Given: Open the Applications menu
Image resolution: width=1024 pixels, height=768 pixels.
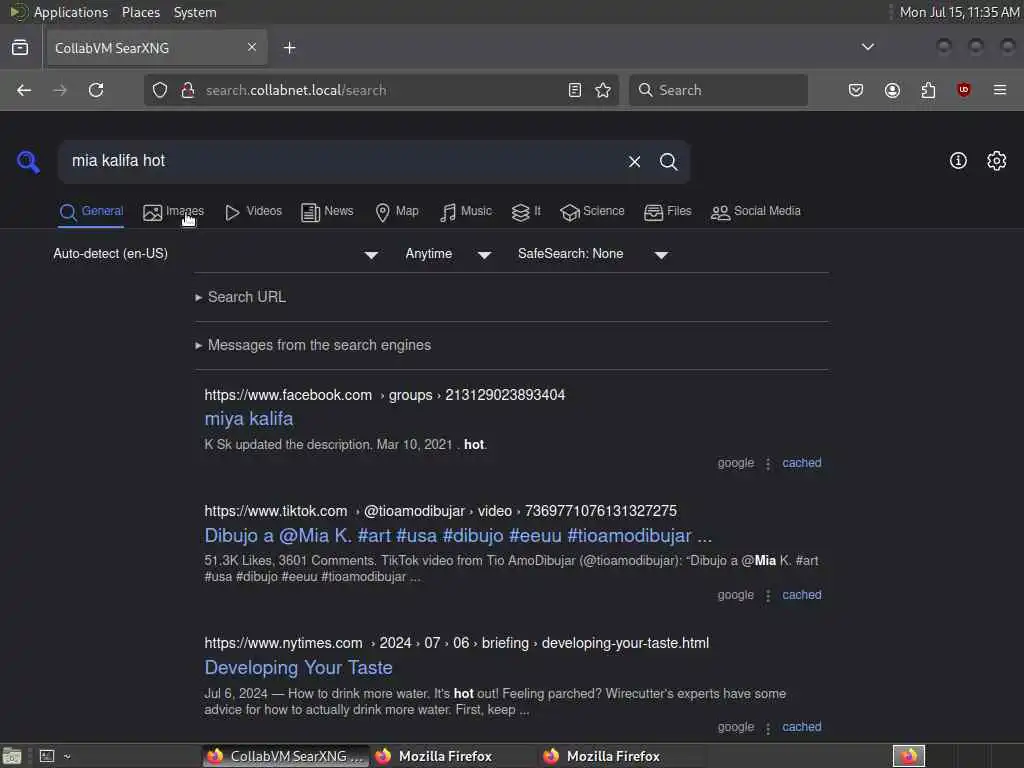Looking at the screenshot, I should (x=71, y=12).
